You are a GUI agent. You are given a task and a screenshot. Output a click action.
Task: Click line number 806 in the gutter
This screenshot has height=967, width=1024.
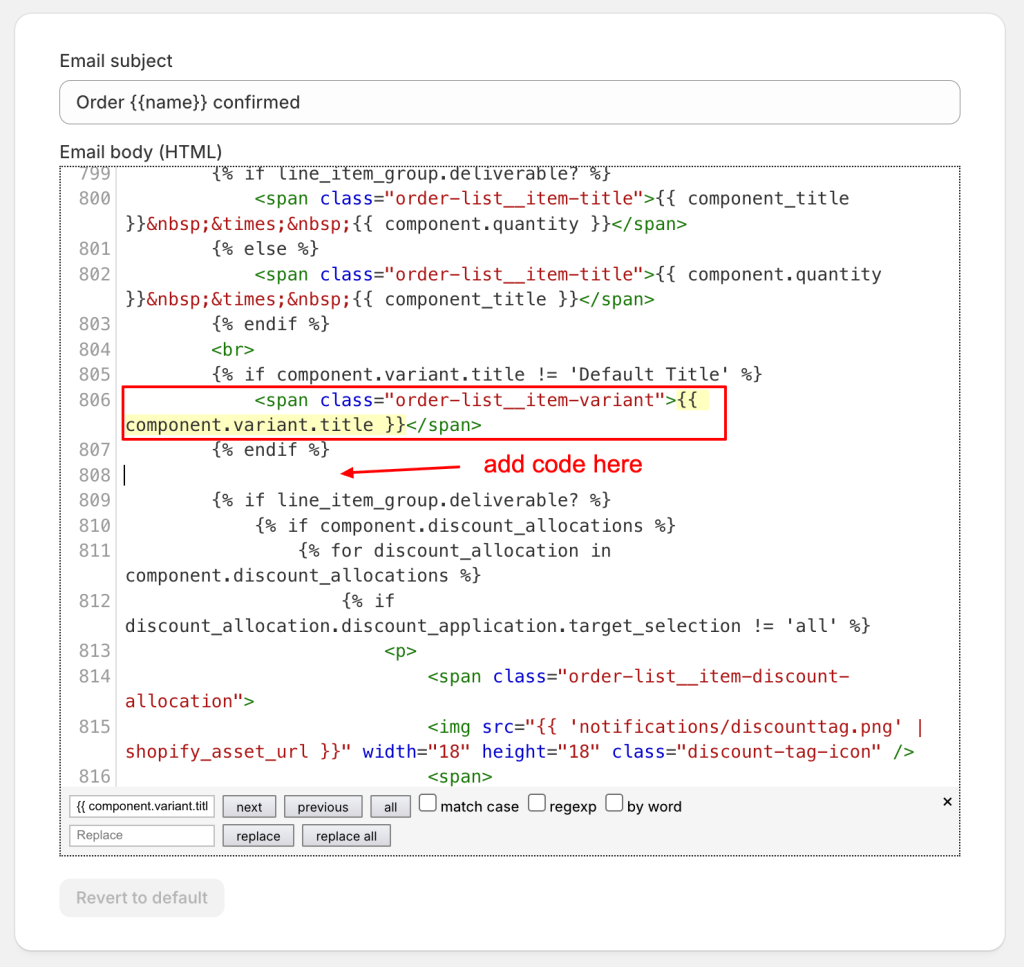pos(94,400)
